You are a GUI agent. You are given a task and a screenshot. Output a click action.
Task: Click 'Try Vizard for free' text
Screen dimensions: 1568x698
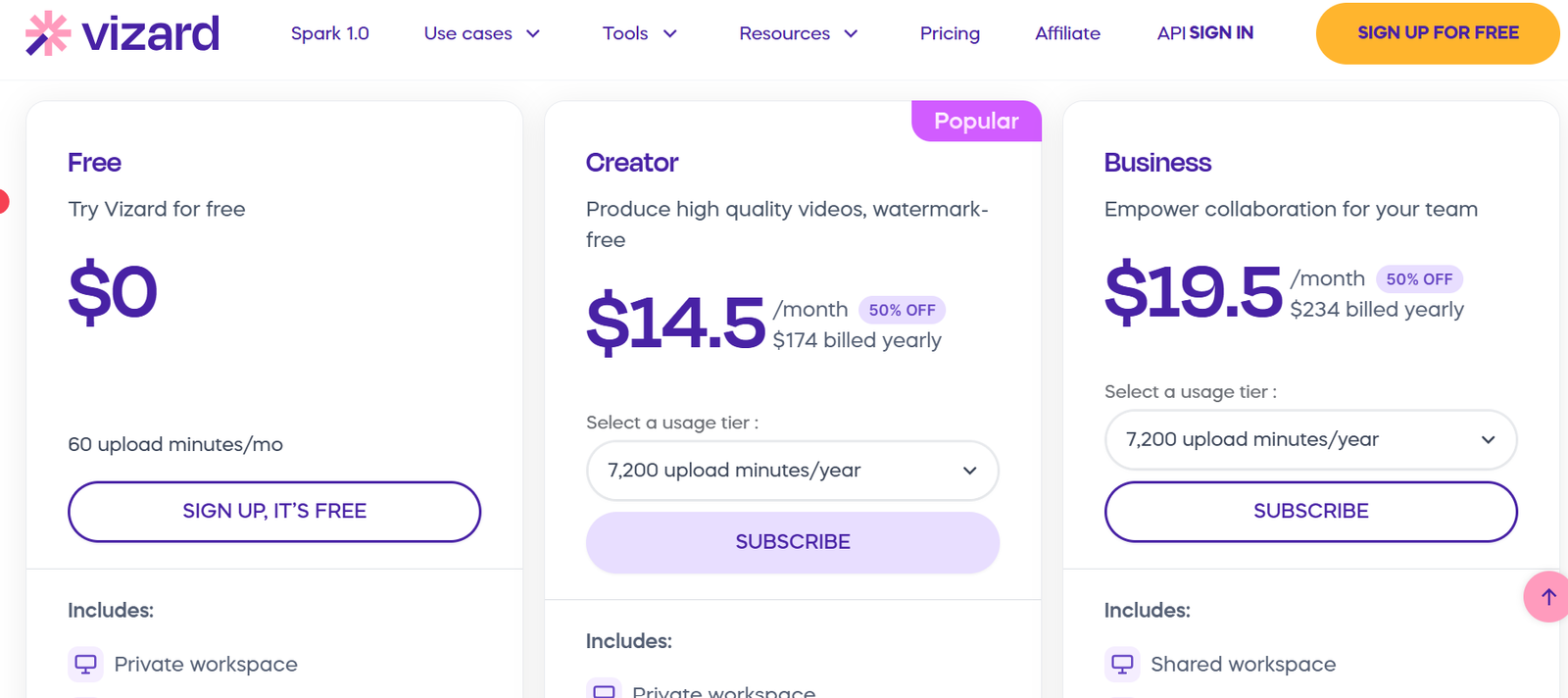(157, 209)
